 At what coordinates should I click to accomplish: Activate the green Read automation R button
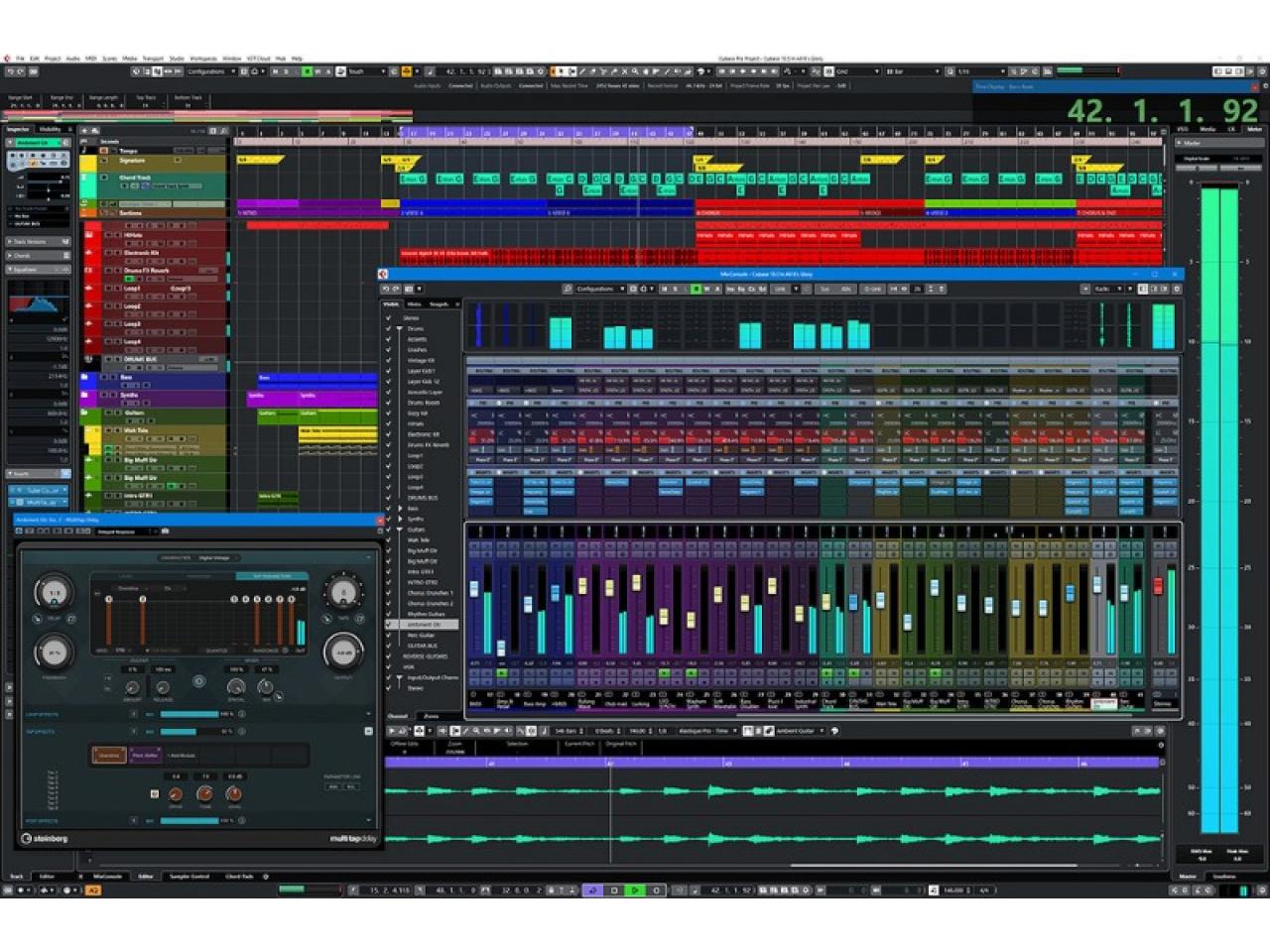(307, 71)
